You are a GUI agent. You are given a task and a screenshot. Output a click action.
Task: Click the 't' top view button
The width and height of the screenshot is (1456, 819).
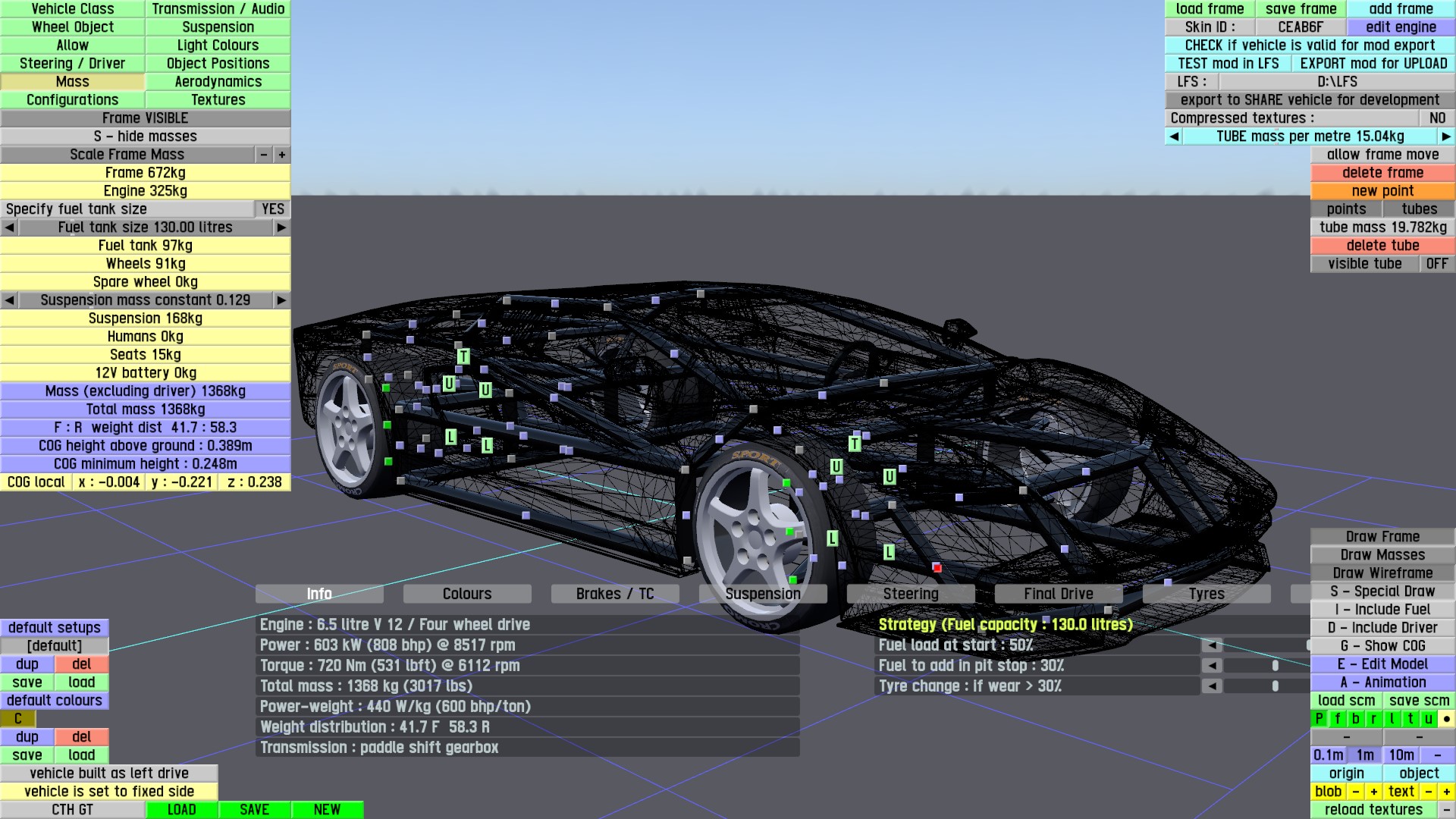point(1410,719)
